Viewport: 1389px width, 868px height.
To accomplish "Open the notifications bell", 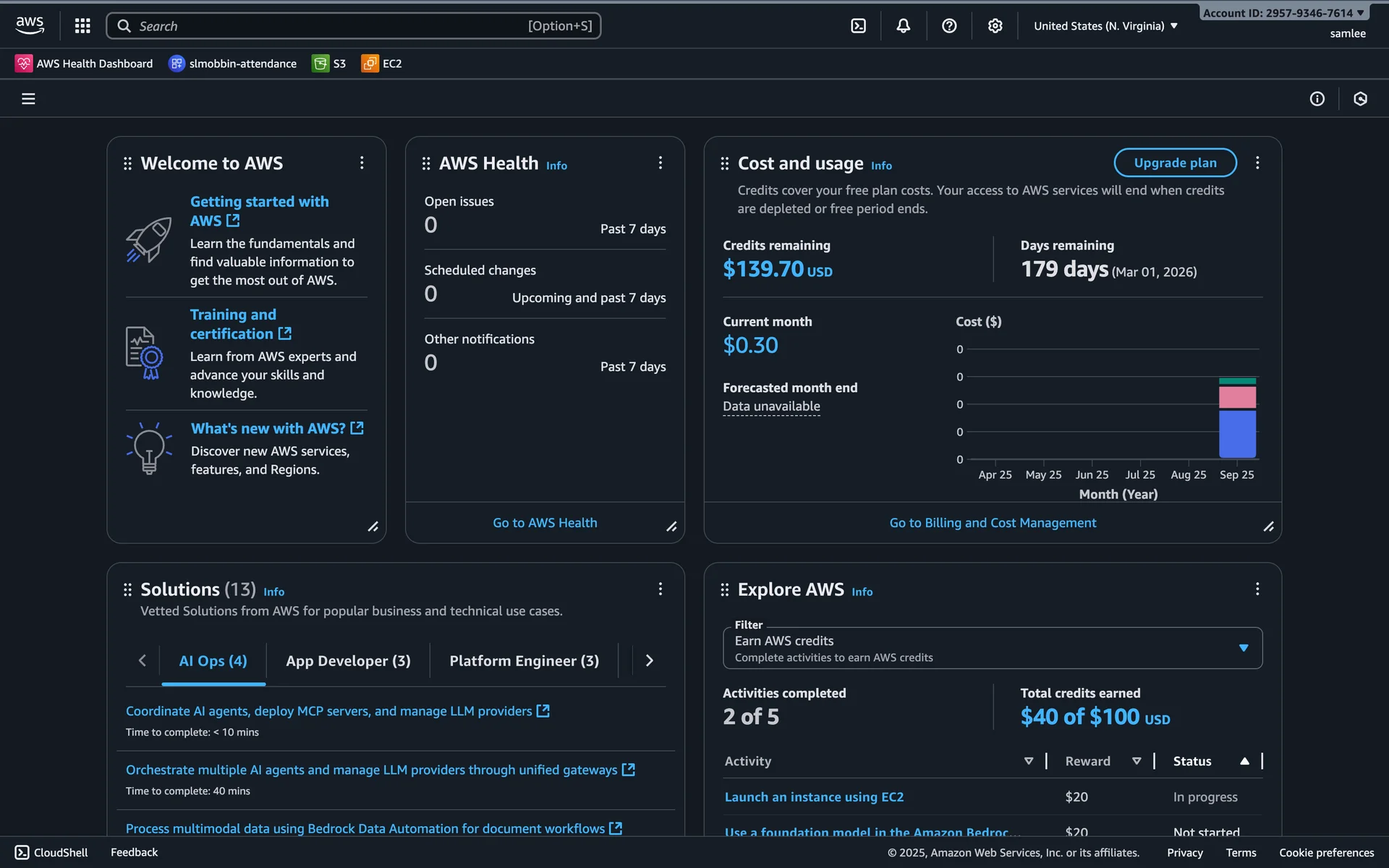I will (904, 26).
